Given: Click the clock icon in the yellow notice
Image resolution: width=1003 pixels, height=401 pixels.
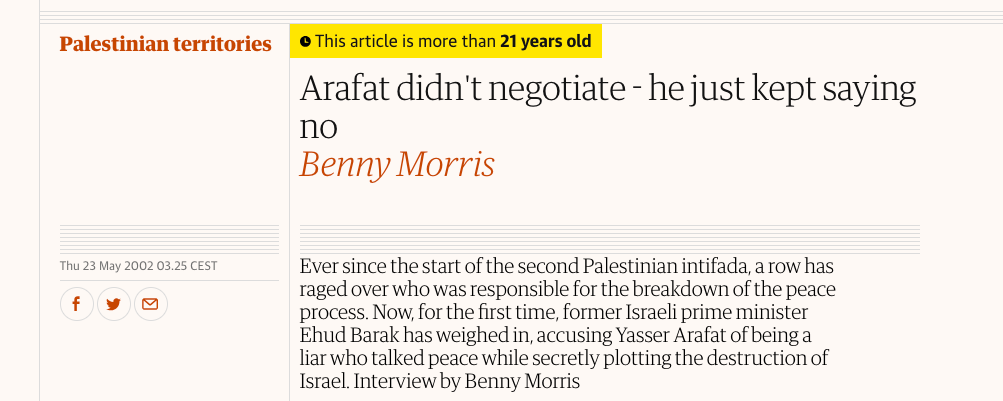Looking at the screenshot, I should tap(306, 42).
